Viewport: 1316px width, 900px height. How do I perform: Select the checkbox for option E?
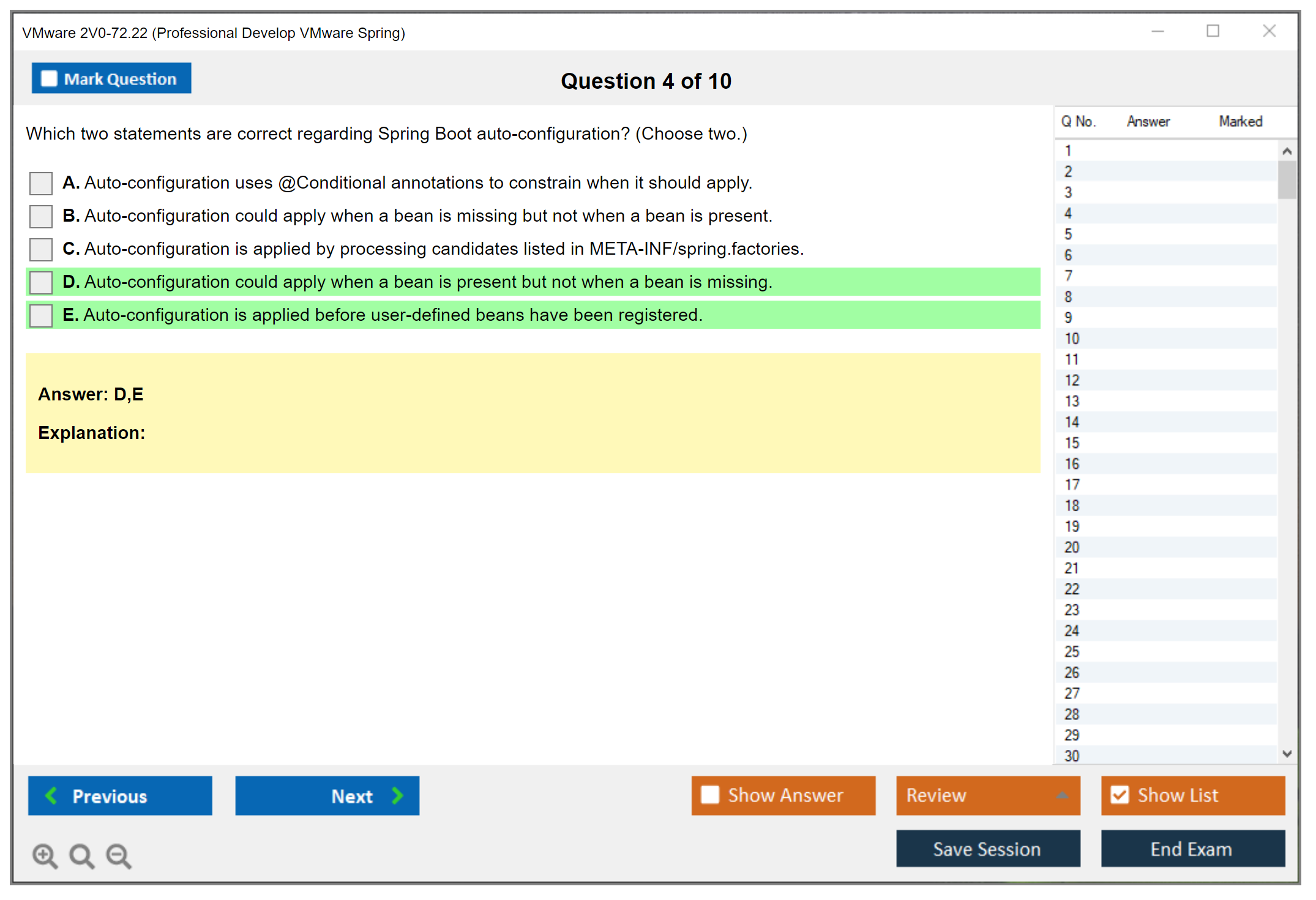pyautogui.click(x=41, y=315)
